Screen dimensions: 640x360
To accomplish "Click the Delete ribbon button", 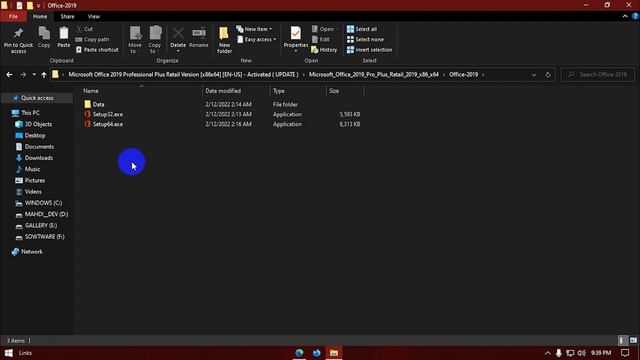I will click(x=178, y=40).
